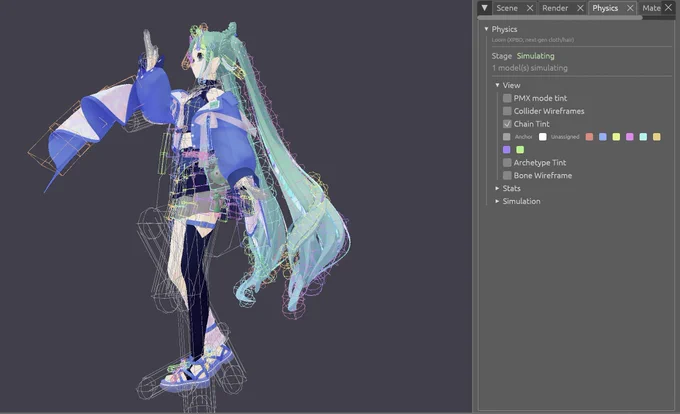Enable the Archetype Tint checkbox
680x414 pixels.
point(507,163)
